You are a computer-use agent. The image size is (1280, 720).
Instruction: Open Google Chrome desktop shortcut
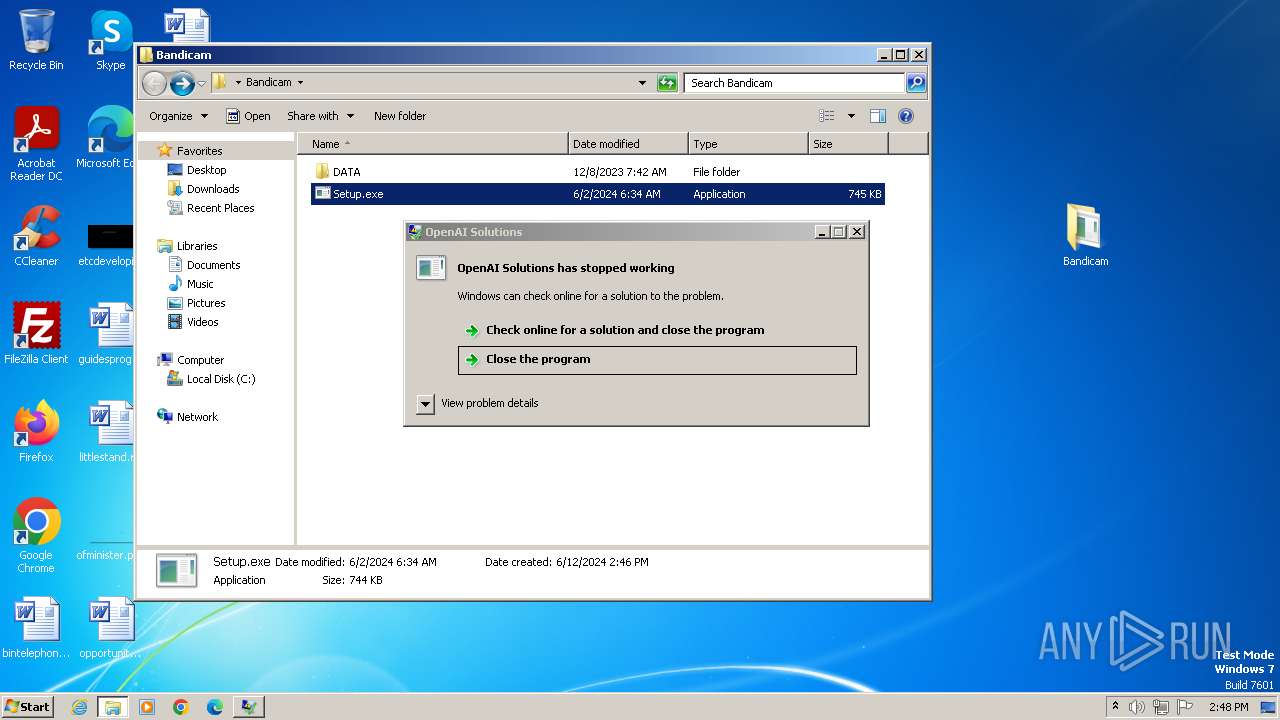[x=36, y=536]
